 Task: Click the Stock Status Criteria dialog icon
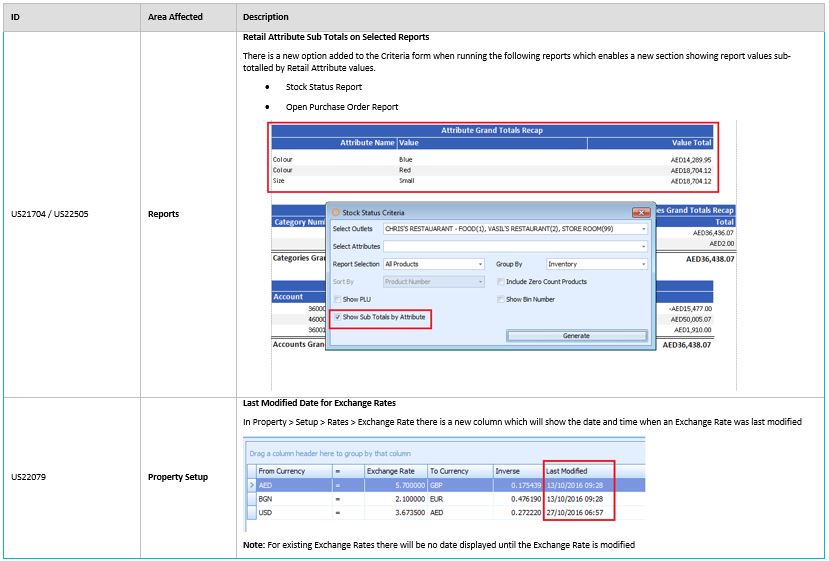(x=336, y=212)
